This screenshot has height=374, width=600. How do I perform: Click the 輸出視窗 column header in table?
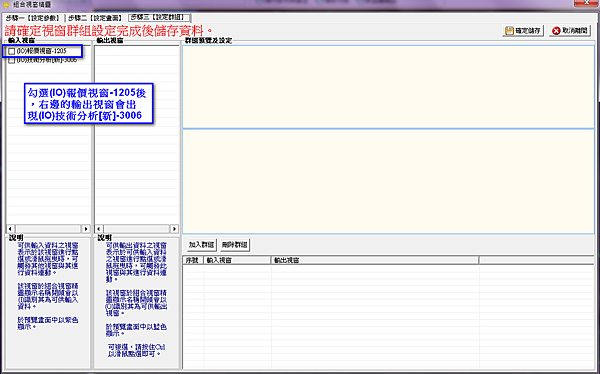click(x=375, y=260)
